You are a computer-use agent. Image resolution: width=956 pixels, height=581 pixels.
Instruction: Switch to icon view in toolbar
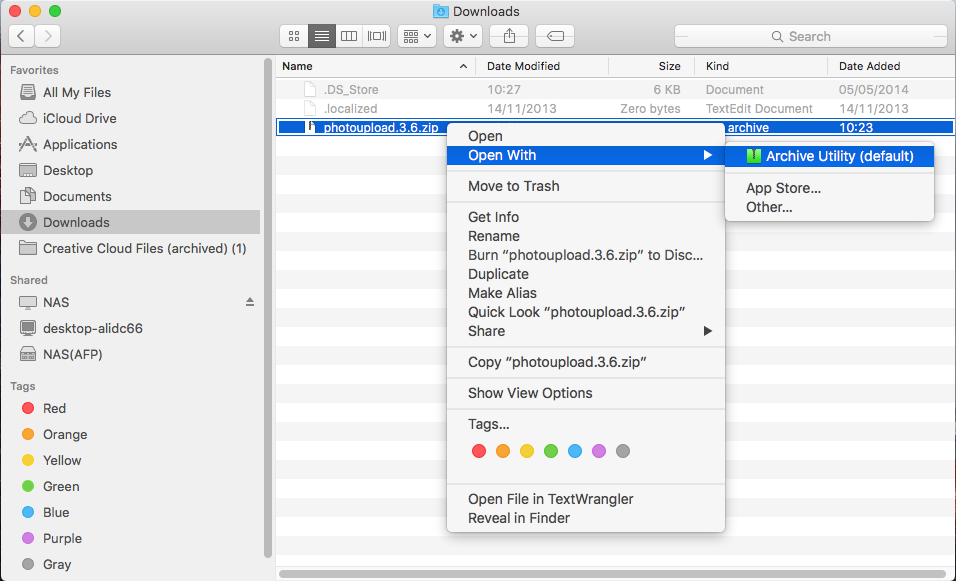pyautogui.click(x=294, y=36)
